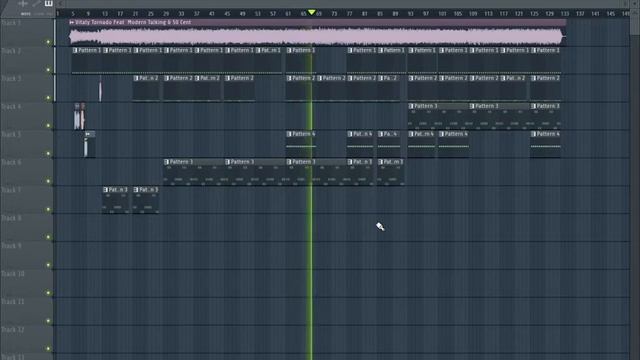Viewport: 640px width, 360px height.
Task: Open the clip menu of Pattern 2 at bar 69
Action: 320,78
